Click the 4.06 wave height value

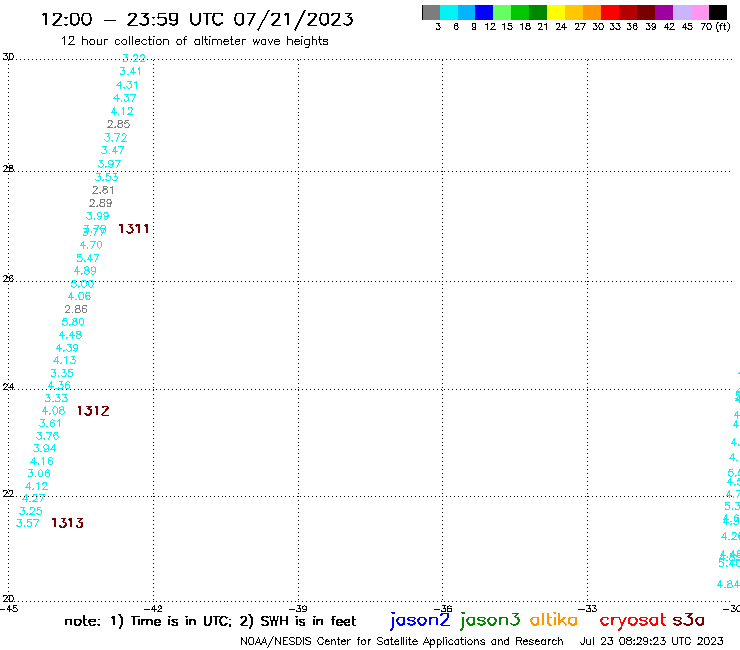[x=79, y=296]
